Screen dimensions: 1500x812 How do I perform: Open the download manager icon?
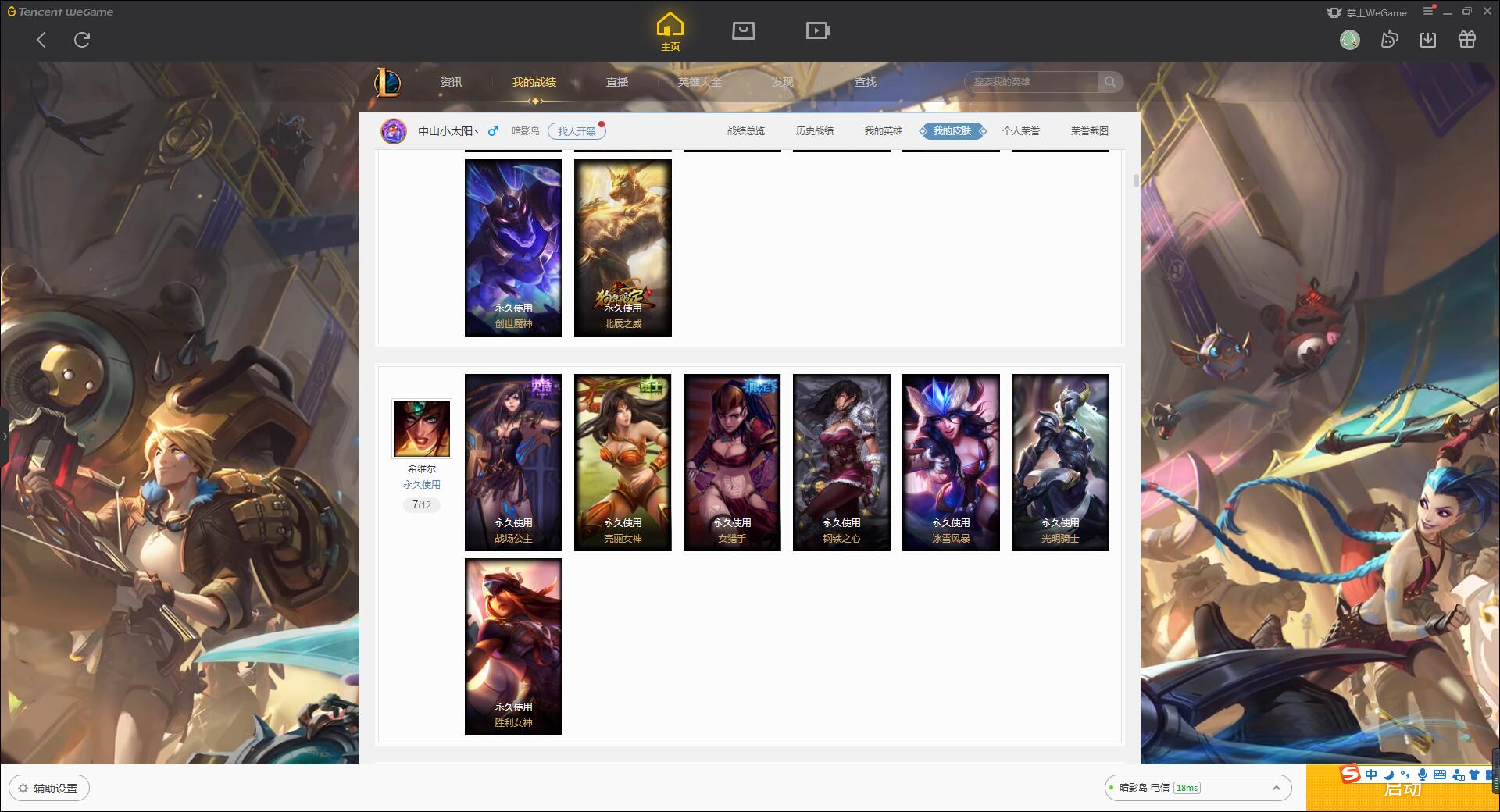[x=1428, y=40]
